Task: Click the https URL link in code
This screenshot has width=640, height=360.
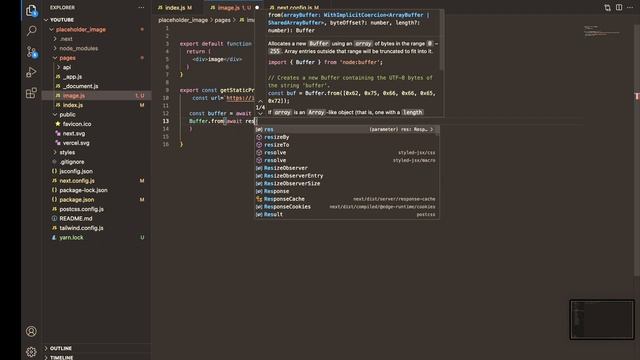Action: point(240,98)
